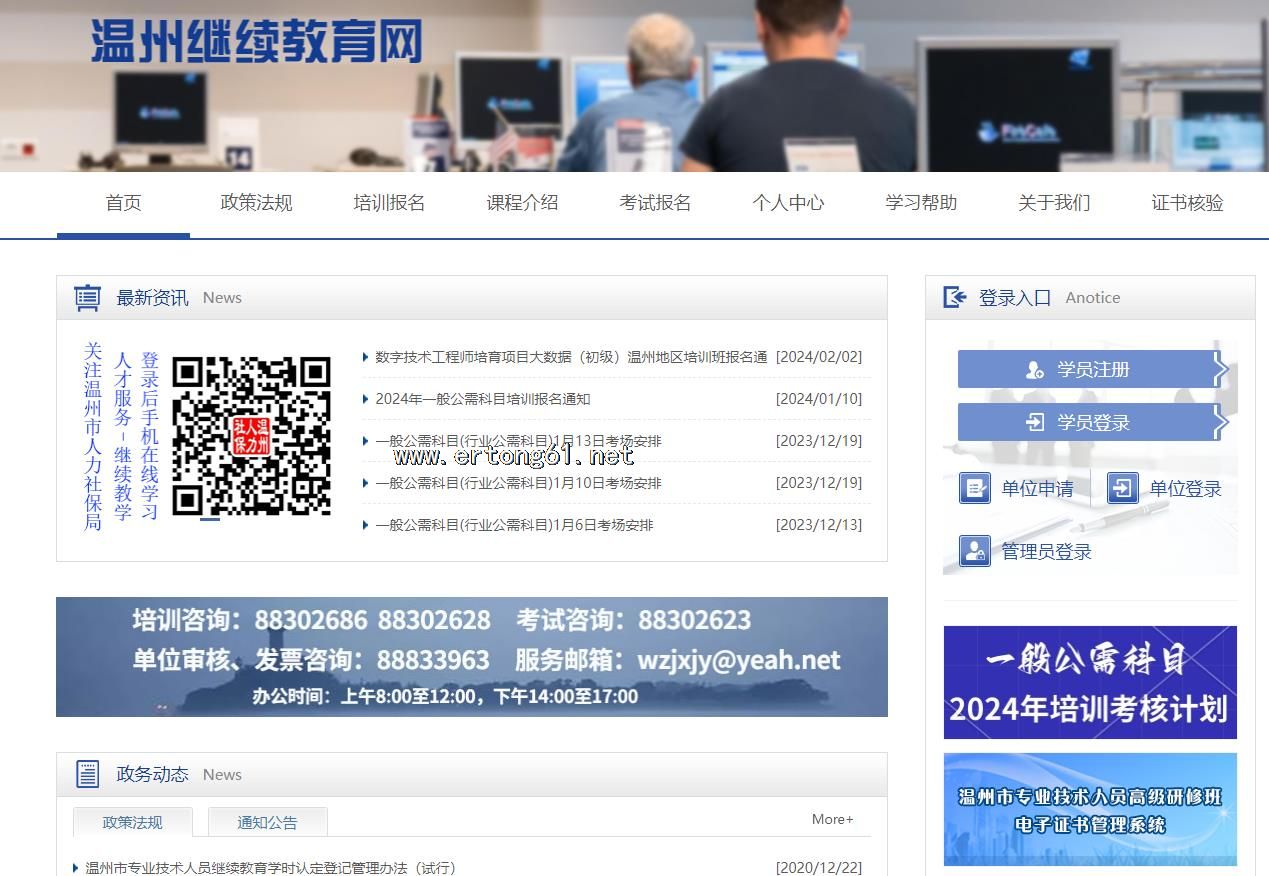
Task: Click the login arrow icon on 学员登录
Action: pos(1034,423)
